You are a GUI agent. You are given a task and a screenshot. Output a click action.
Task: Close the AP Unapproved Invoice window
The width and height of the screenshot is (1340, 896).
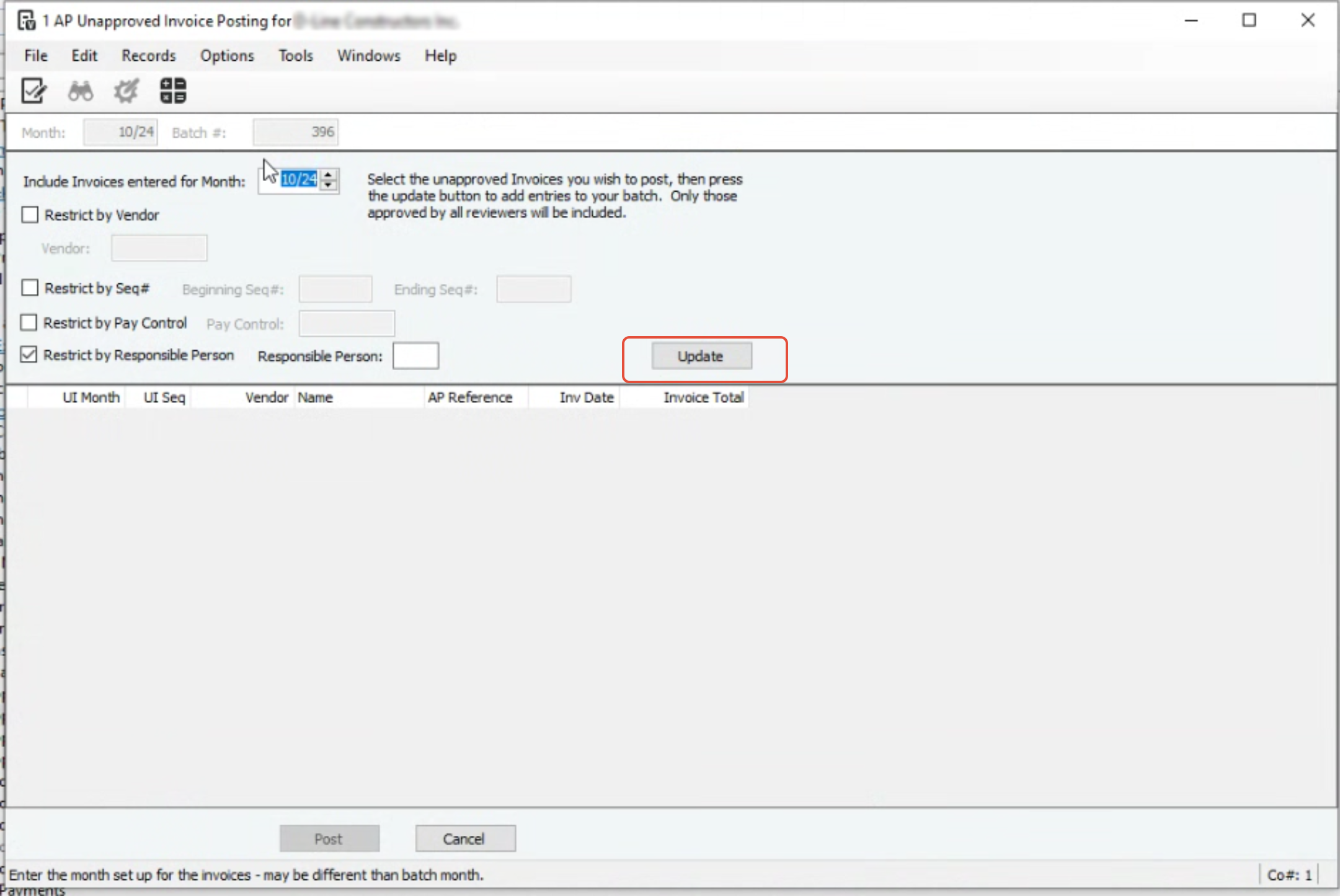click(1307, 20)
